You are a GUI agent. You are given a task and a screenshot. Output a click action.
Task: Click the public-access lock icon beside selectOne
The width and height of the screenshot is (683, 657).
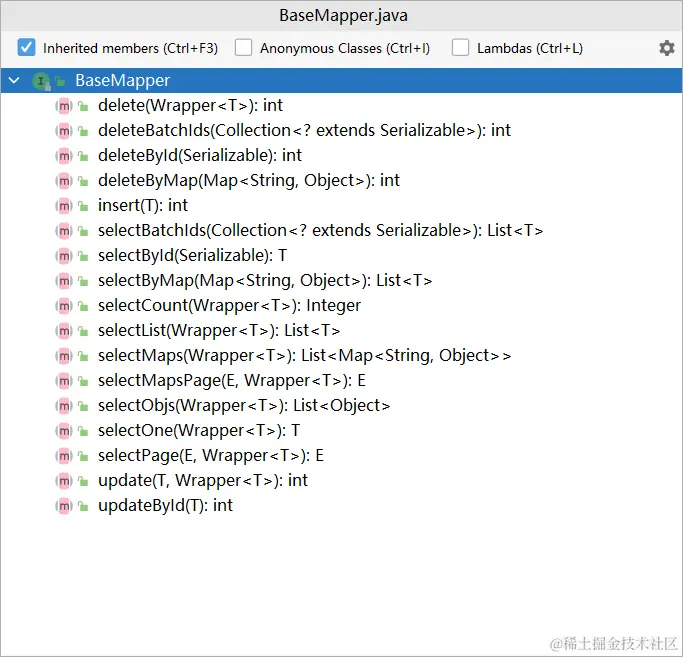83,431
